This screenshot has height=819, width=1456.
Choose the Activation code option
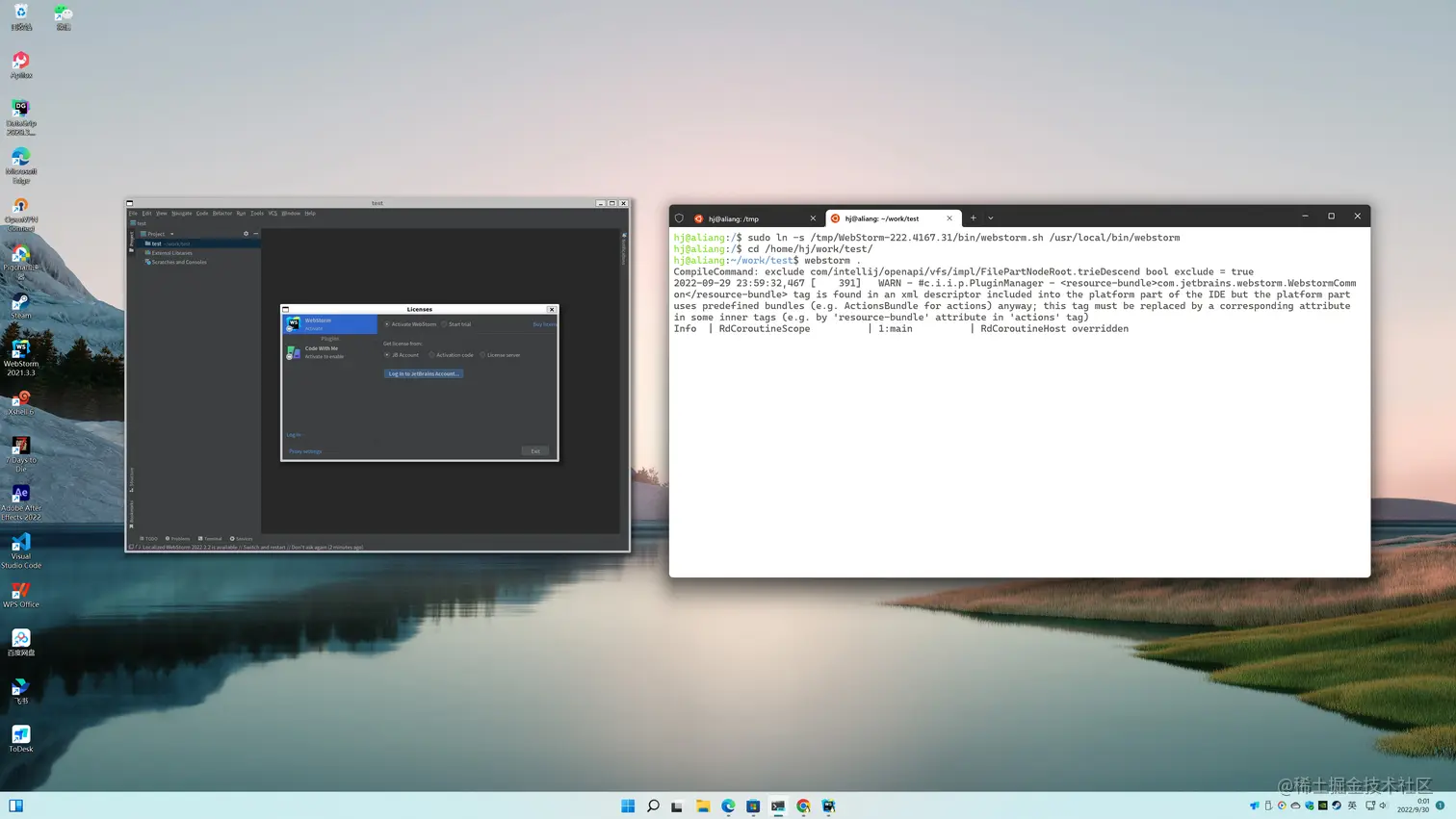431,355
